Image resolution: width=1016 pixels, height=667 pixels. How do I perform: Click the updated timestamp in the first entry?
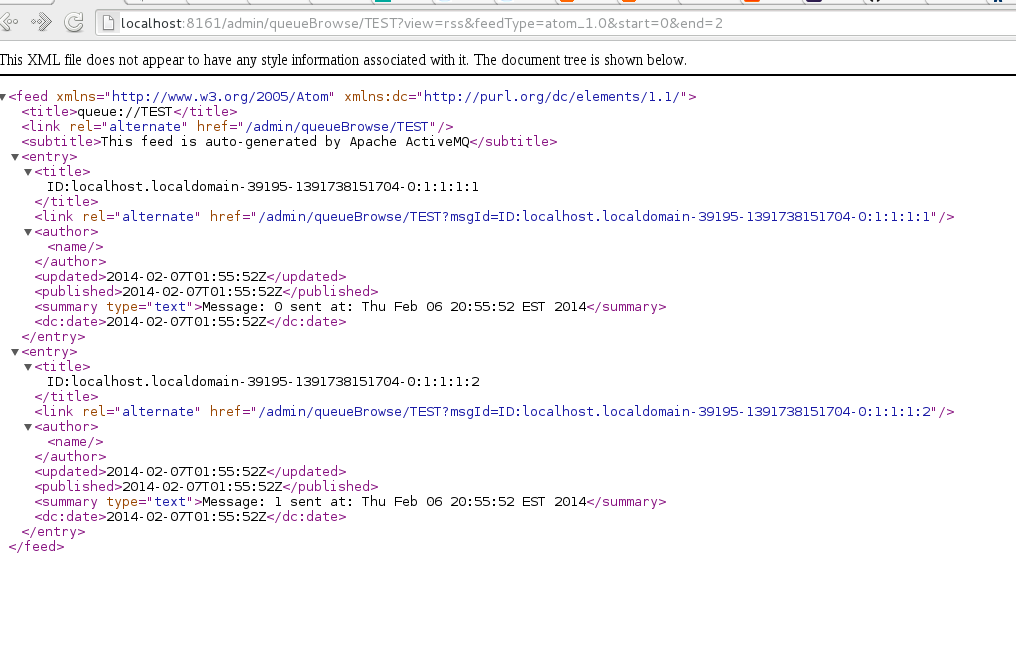click(186, 277)
